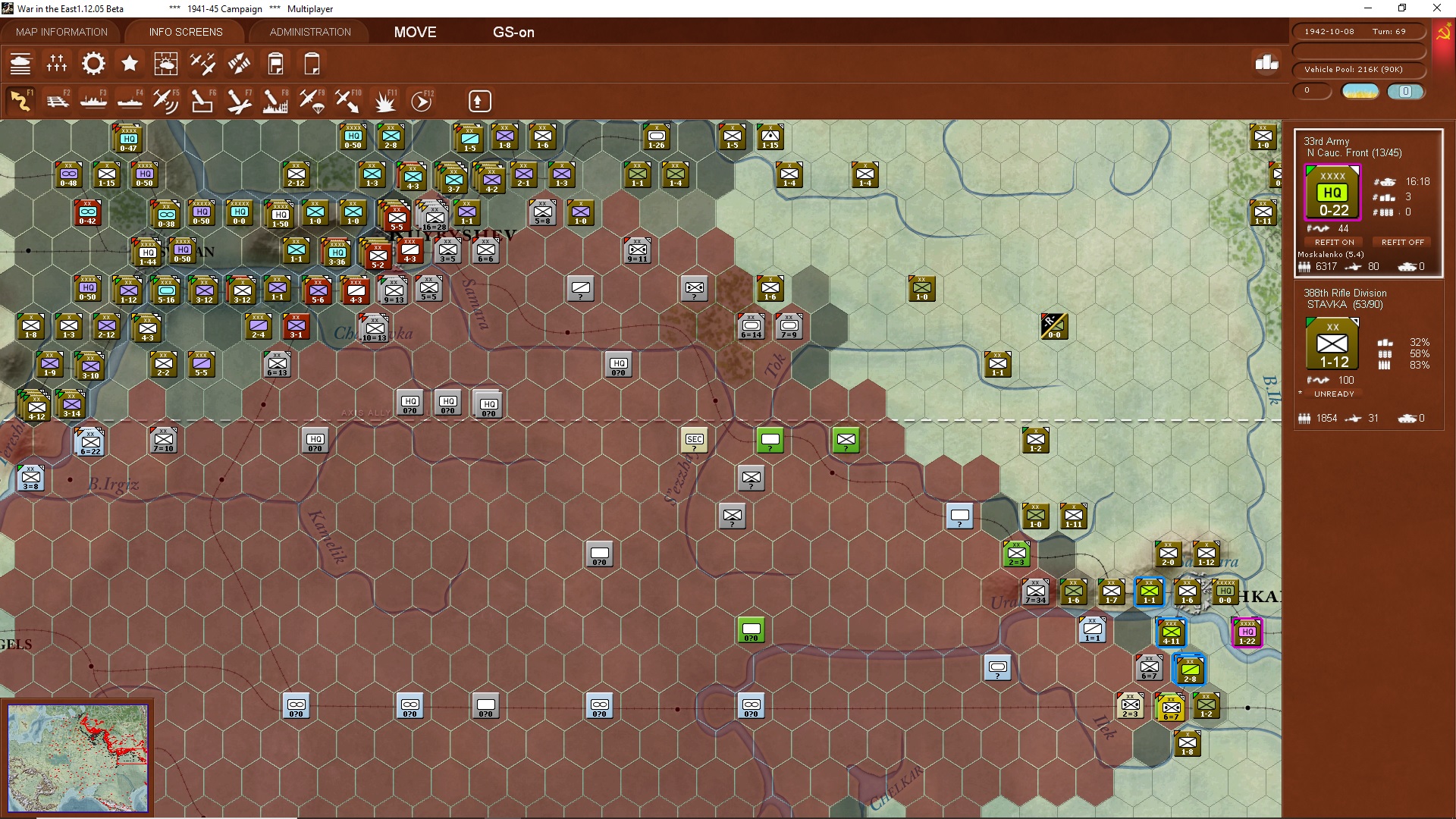Open the statistics bar chart icon

tap(1266, 63)
